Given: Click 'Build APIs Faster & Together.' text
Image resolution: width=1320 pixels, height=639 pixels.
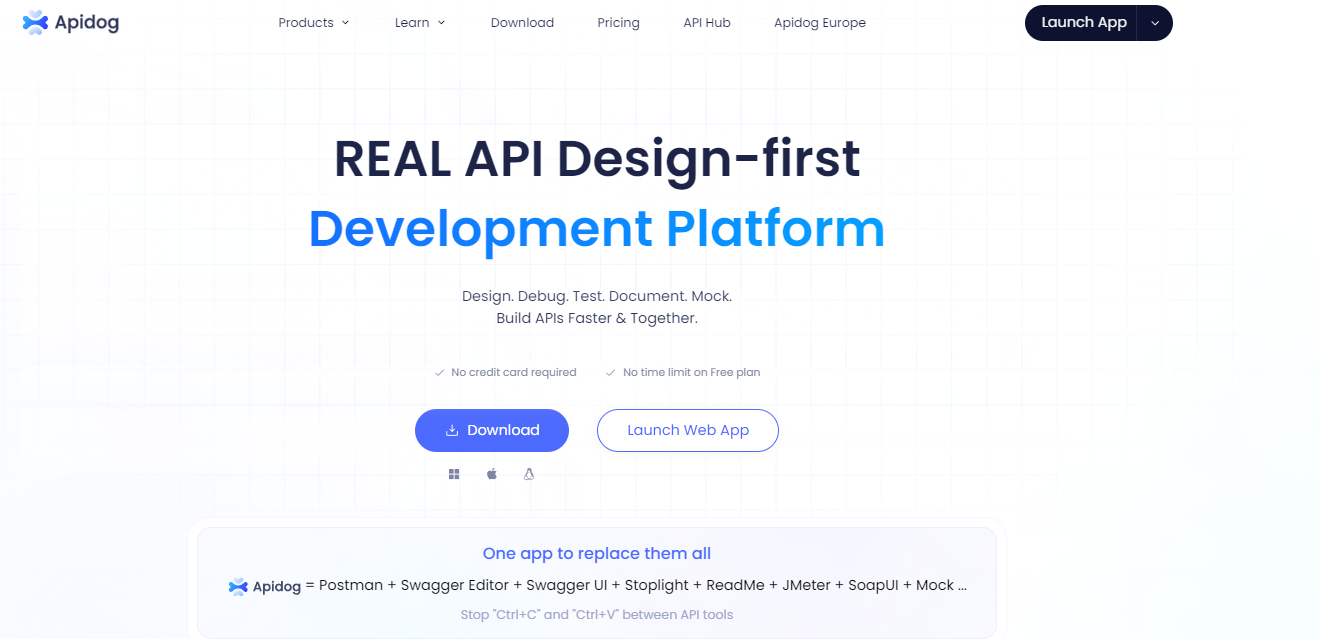Looking at the screenshot, I should pos(597,318).
